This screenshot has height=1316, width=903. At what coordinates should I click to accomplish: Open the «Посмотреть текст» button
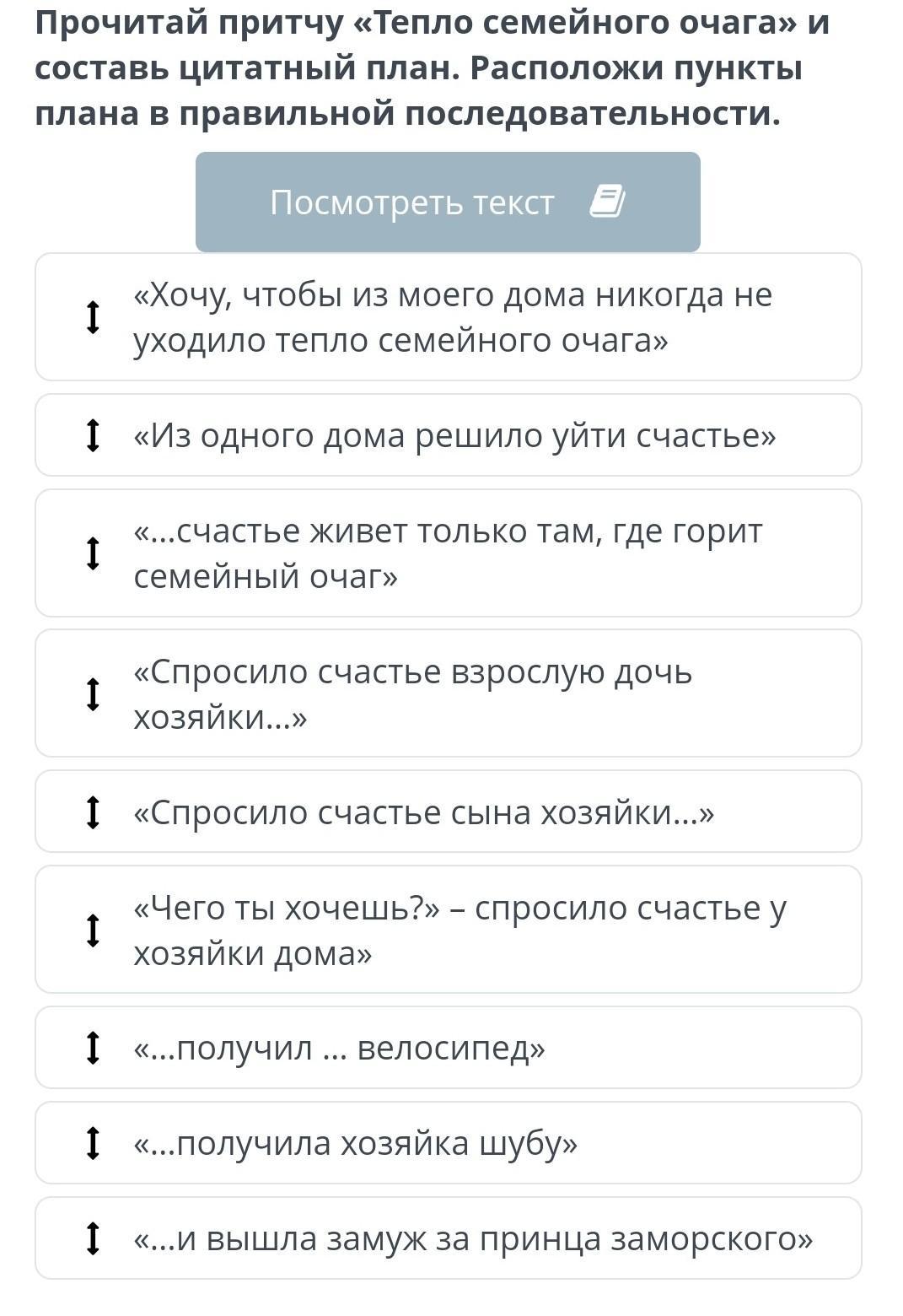448,202
